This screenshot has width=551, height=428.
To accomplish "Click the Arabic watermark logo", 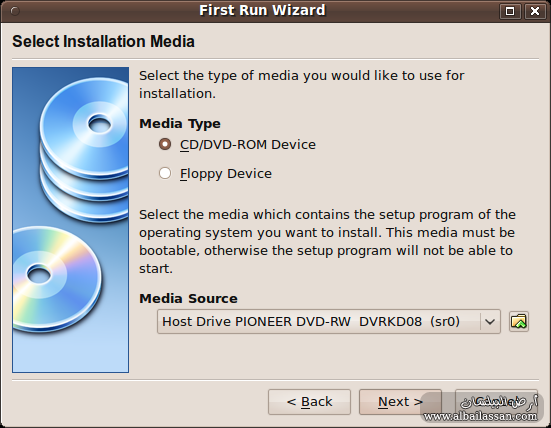I will (499, 402).
